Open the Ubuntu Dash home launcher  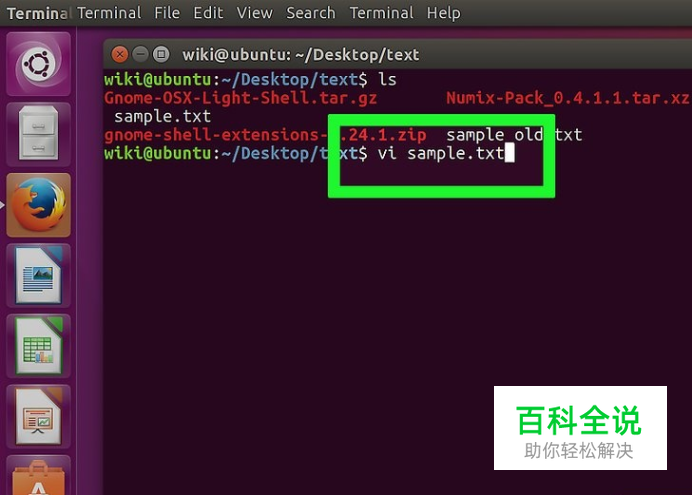point(38,64)
